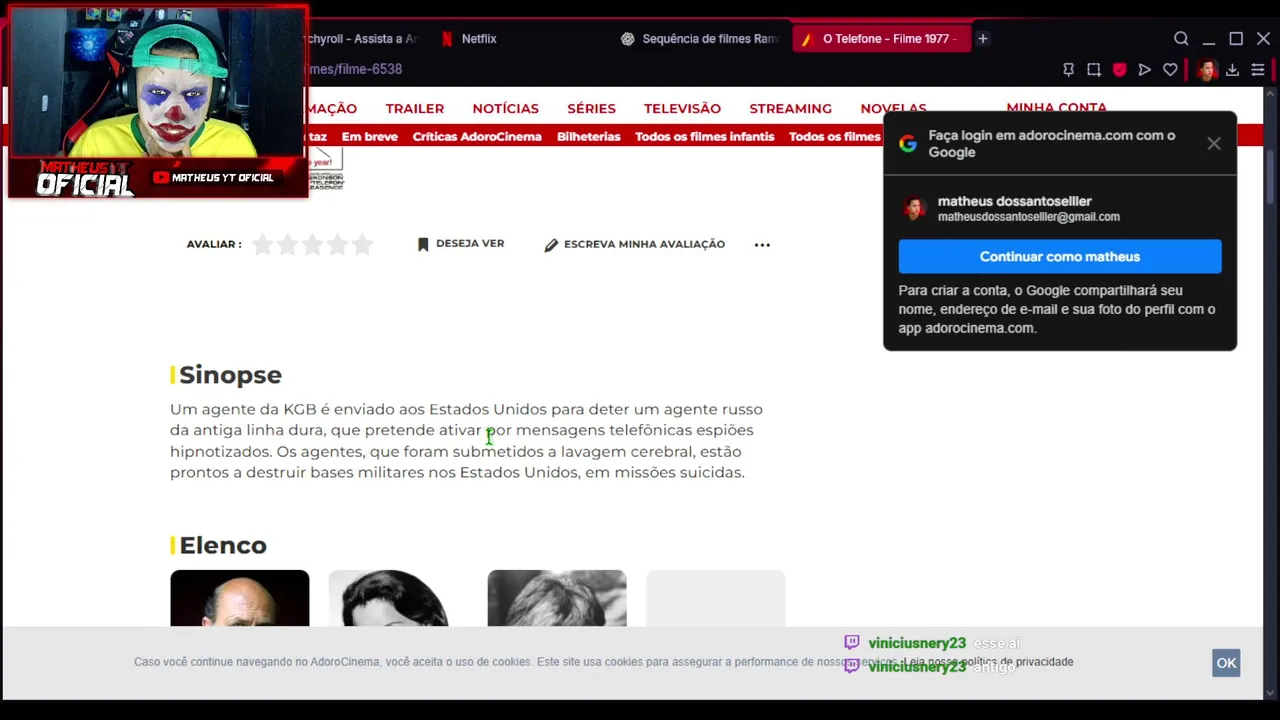Image resolution: width=1280 pixels, height=720 pixels.
Task: Click the Google logo in login popup
Action: 907,144
